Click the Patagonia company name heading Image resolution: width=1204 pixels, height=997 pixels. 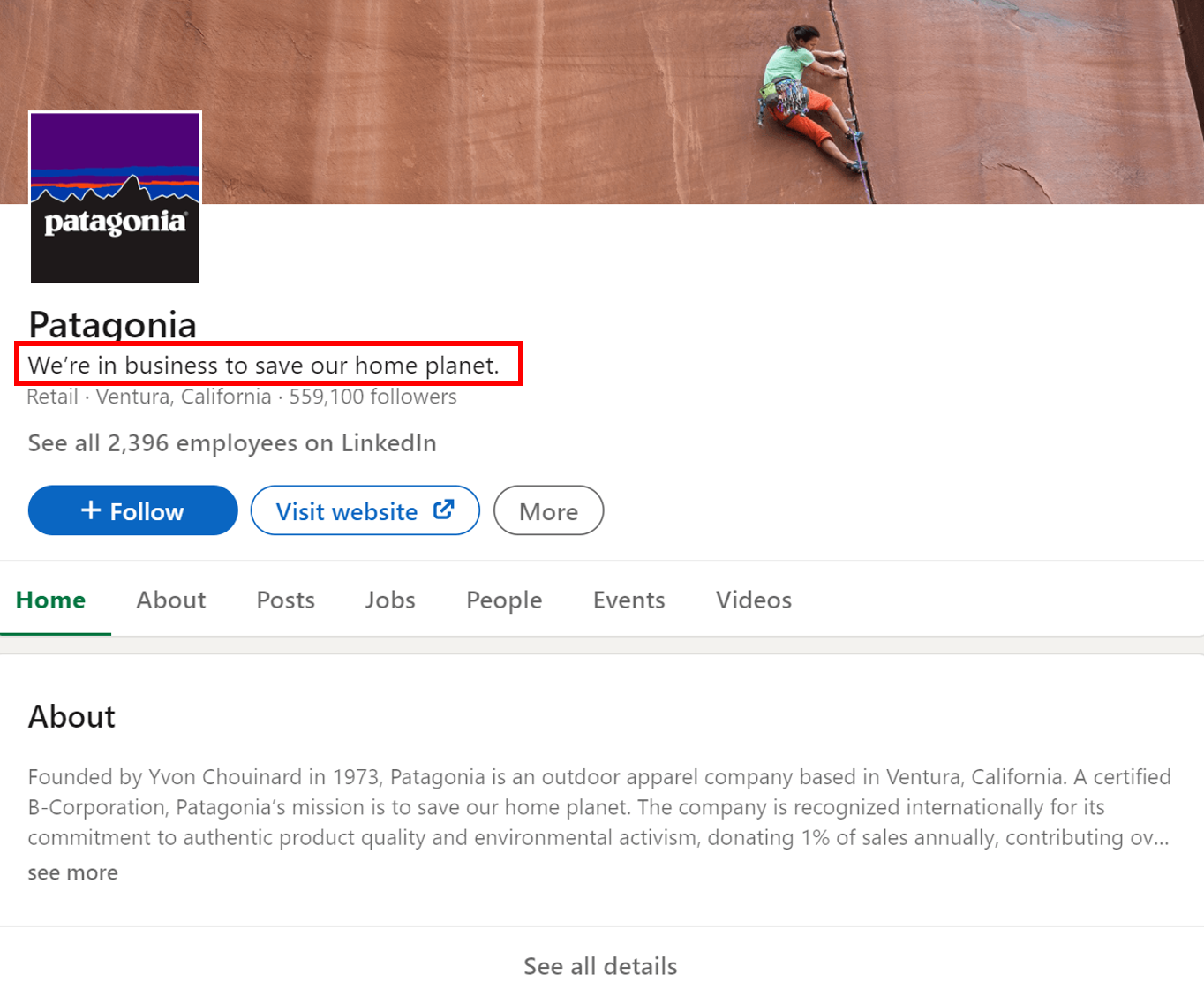tap(112, 324)
